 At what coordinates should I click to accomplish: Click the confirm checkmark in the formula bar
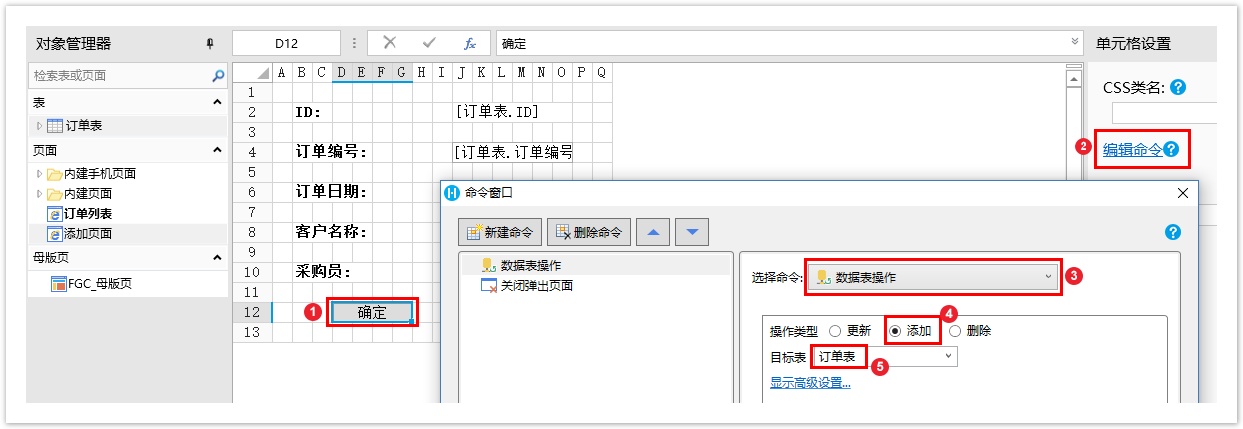click(x=429, y=43)
